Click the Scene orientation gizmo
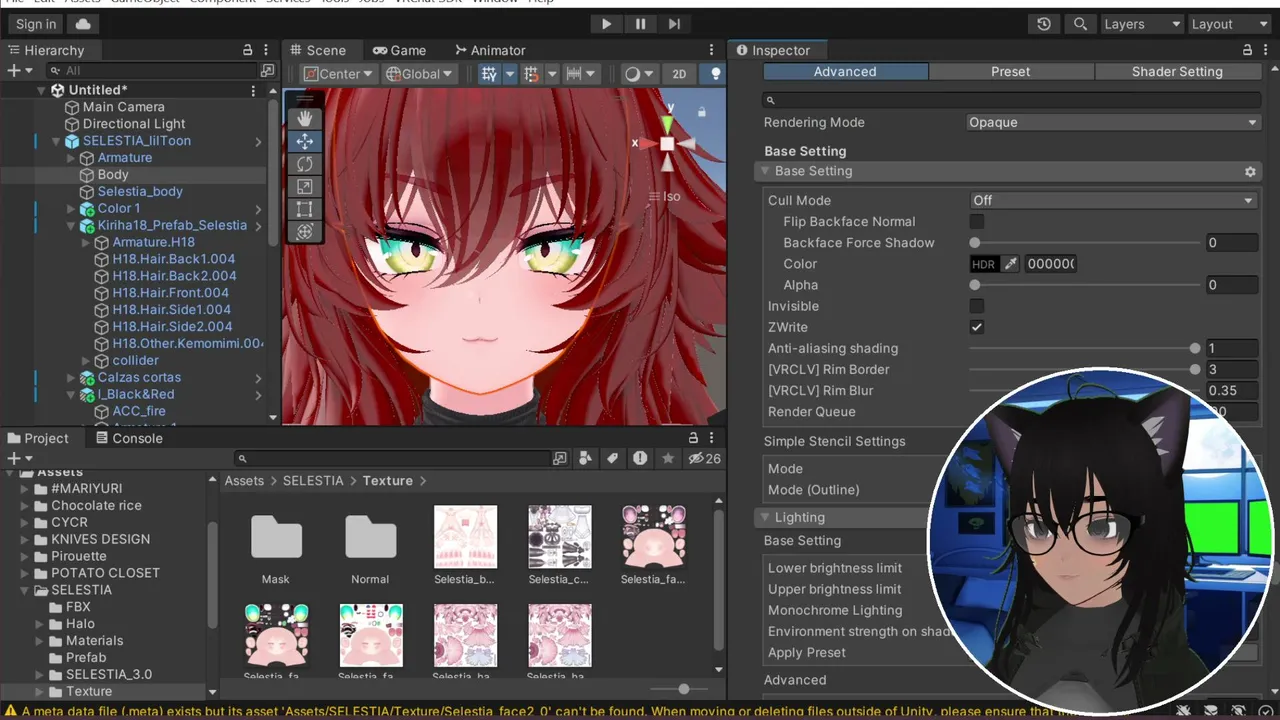 click(x=667, y=143)
